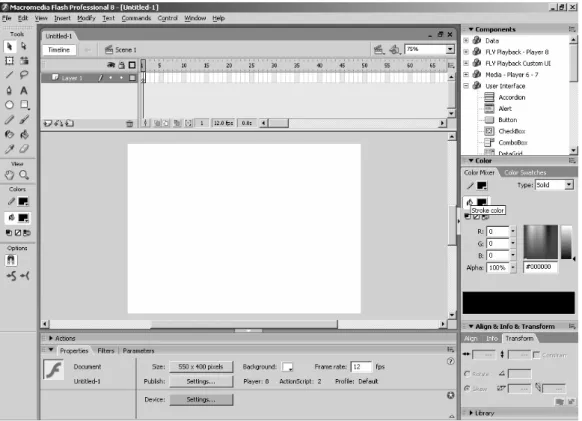
Task: Enable the Constrain checkbox
Action: 536,355
